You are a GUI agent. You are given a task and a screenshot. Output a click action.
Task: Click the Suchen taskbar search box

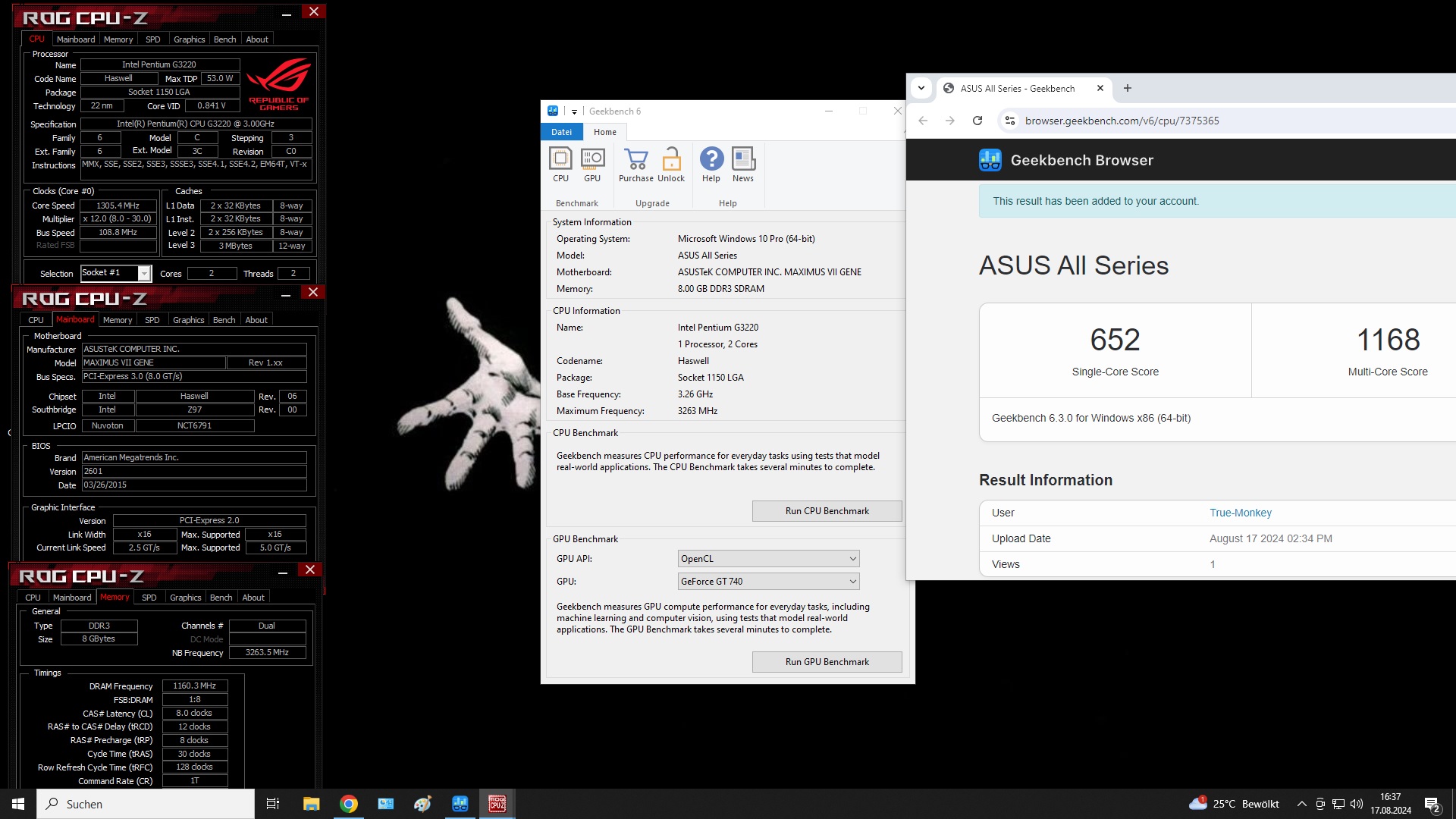tap(146, 804)
